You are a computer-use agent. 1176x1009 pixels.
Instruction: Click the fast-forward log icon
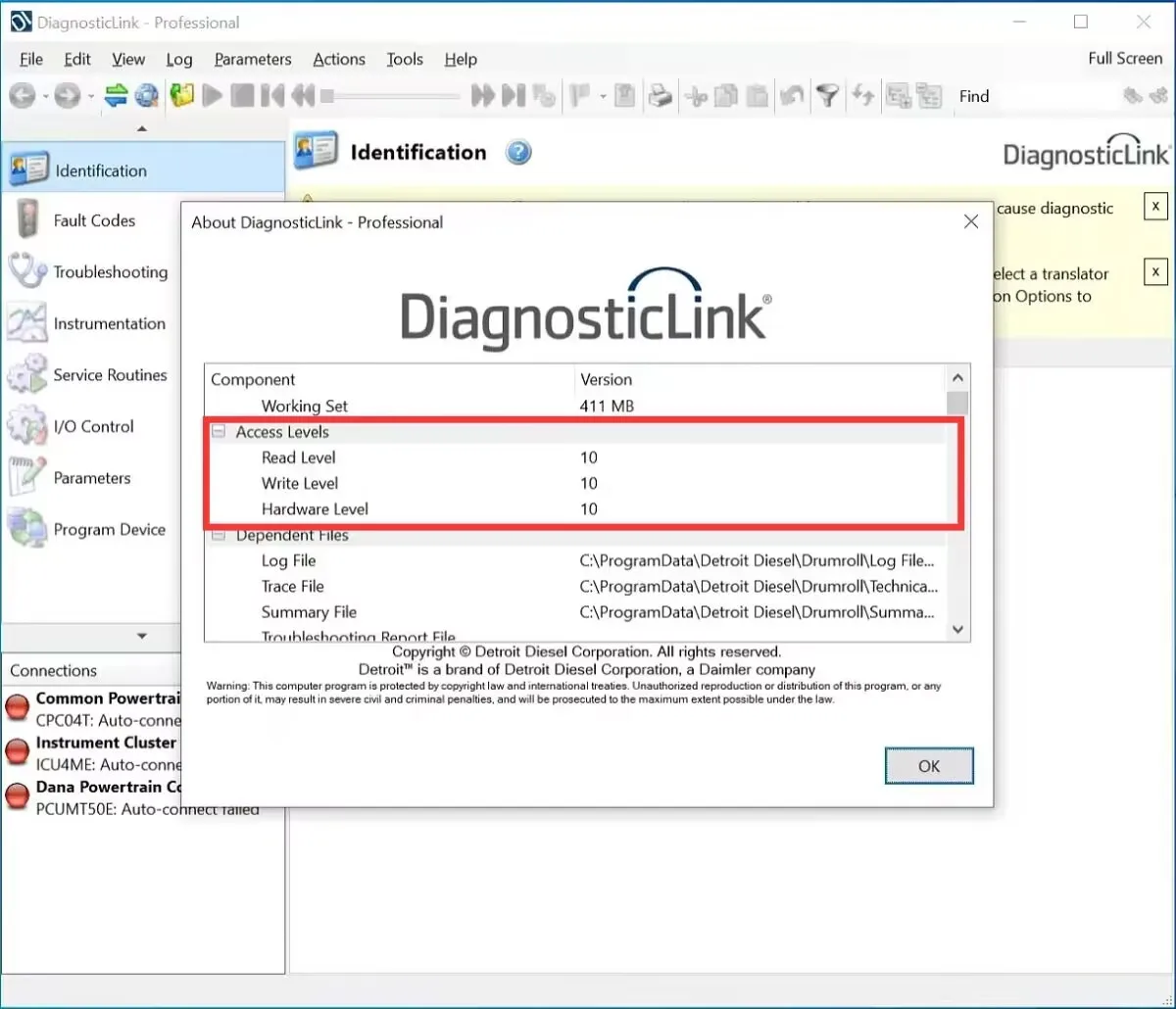coord(483,95)
